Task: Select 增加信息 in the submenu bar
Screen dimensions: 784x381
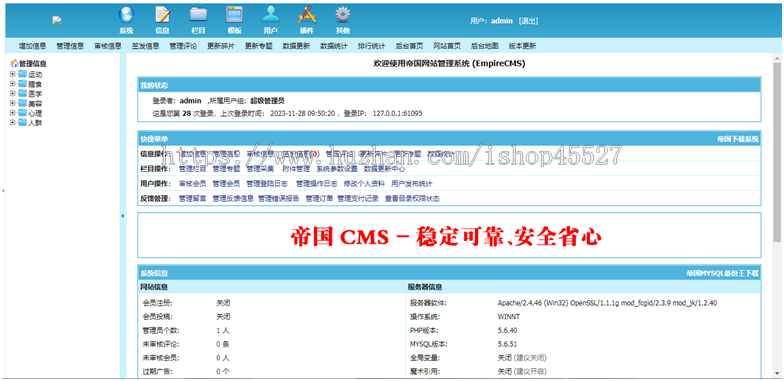Action: pyautogui.click(x=32, y=46)
